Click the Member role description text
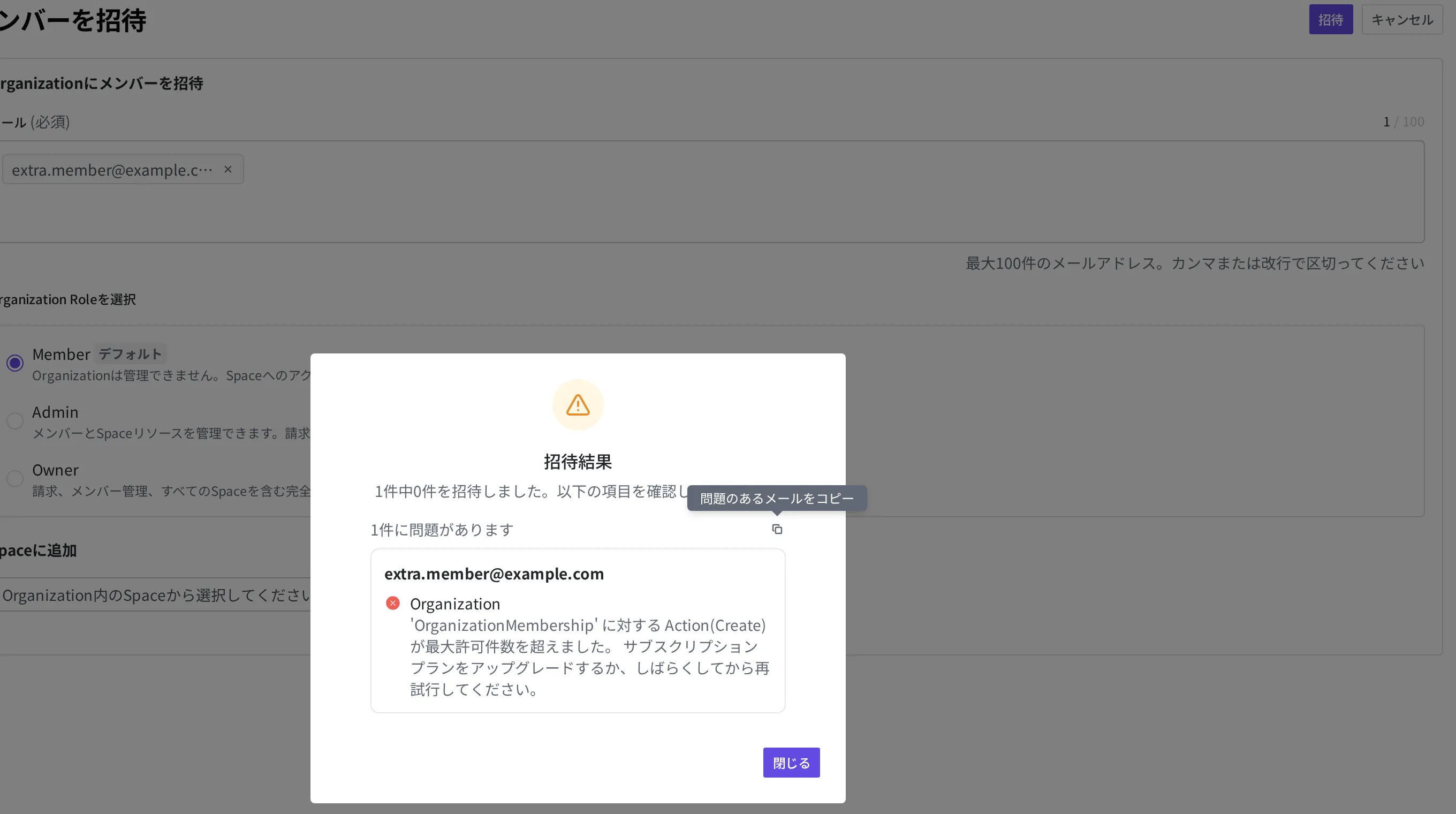The image size is (1456, 814). point(171,375)
